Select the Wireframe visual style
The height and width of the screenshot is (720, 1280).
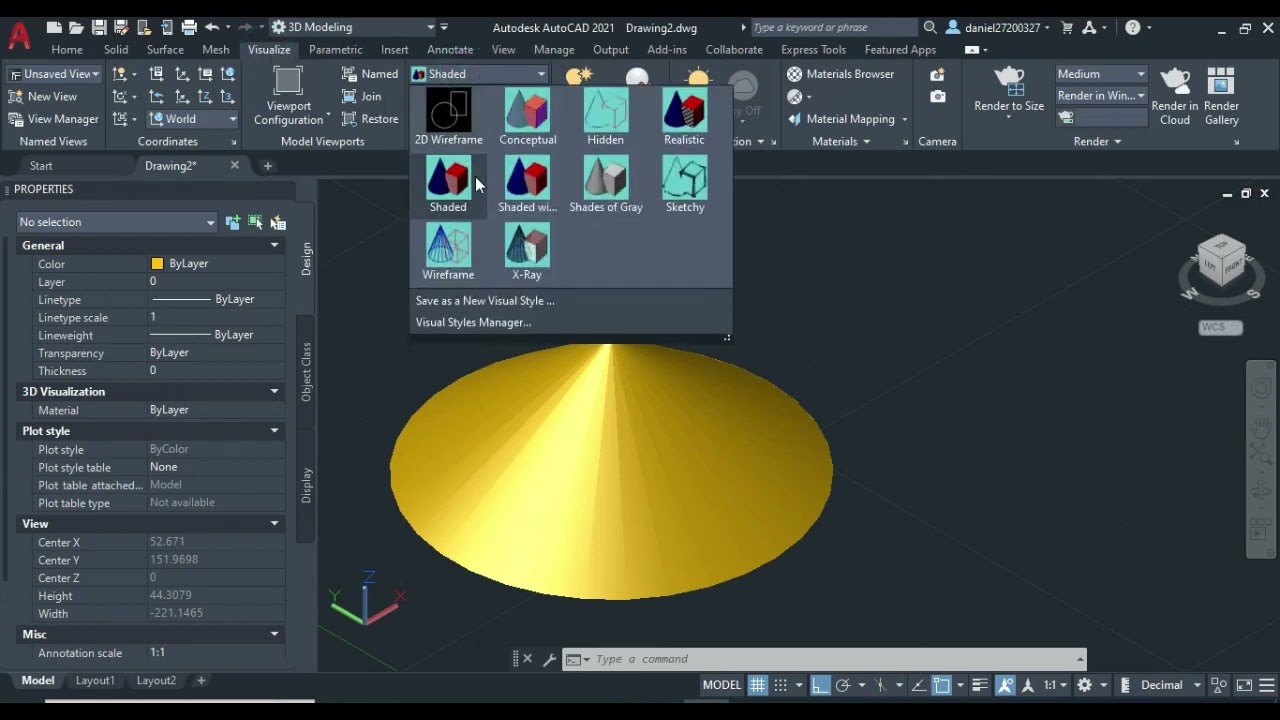[448, 252]
